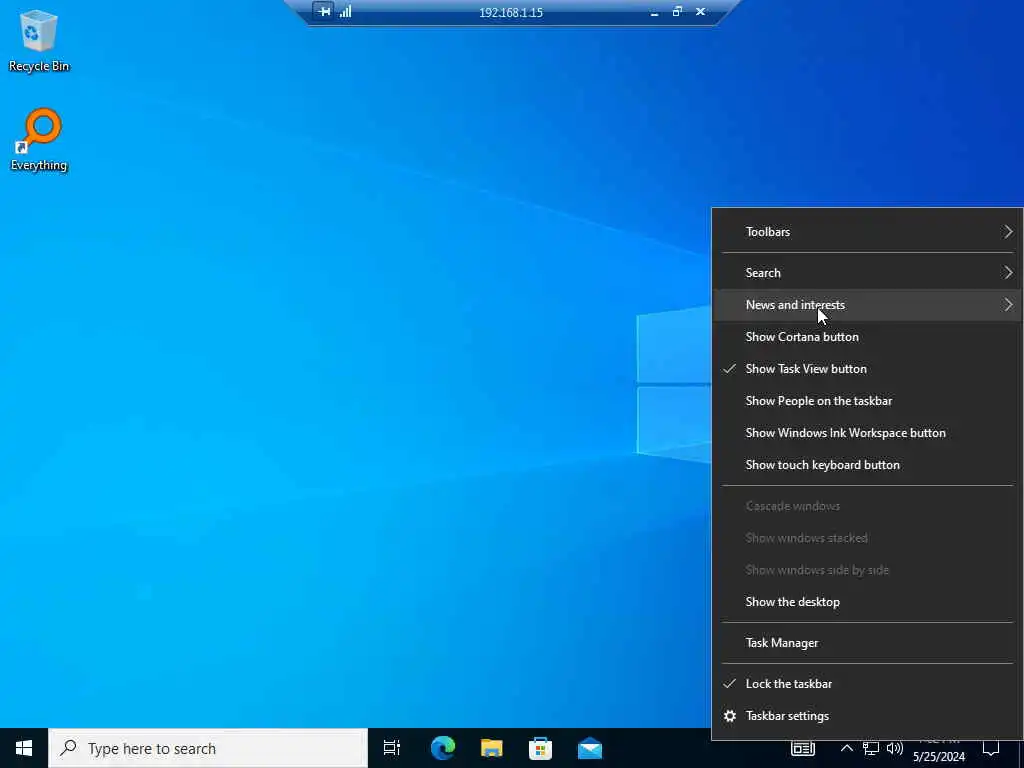
Task: Open Taskbar settings from the context menu
Action: (867, 716)
